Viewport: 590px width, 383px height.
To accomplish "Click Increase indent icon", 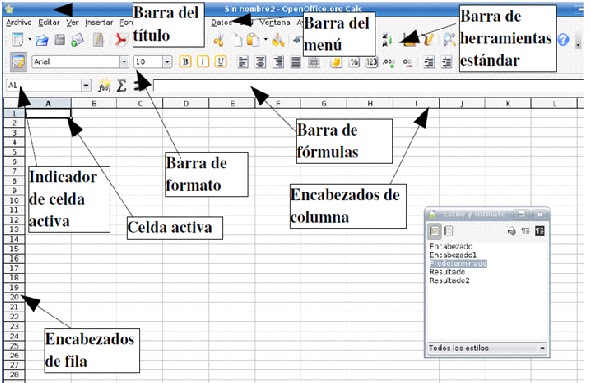I will click(447, 62).
